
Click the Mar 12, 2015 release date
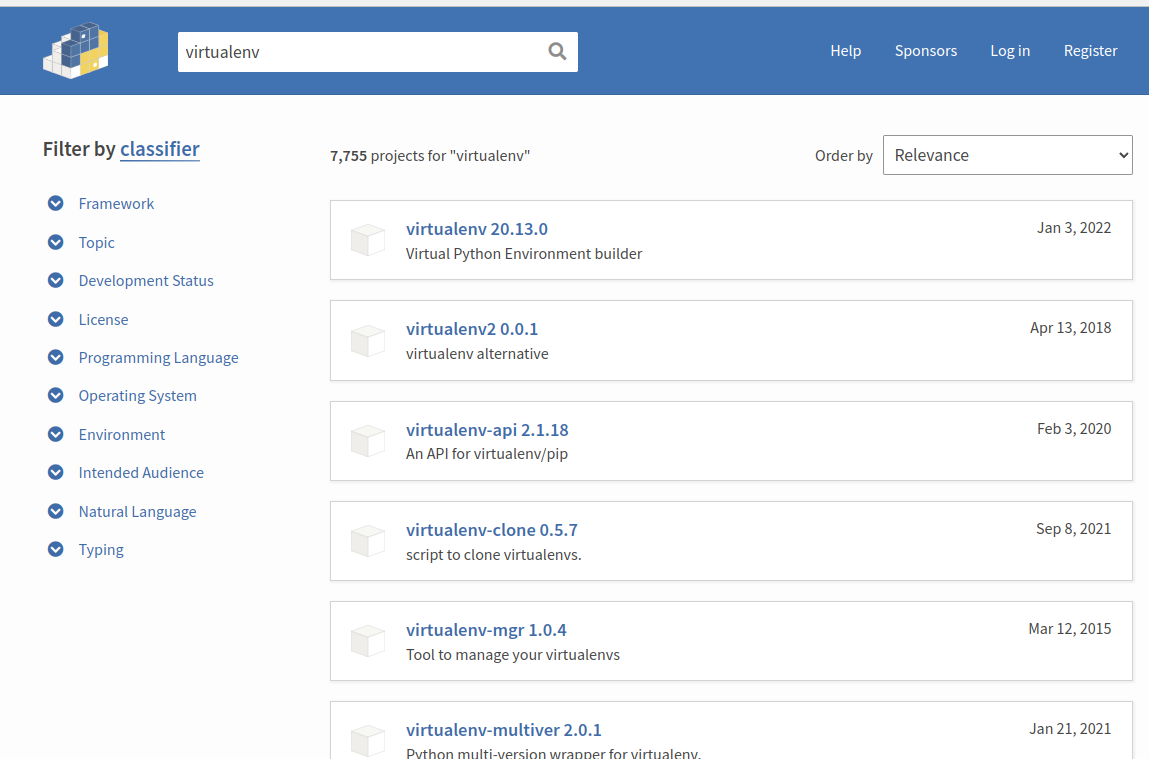click(1069, 629)
